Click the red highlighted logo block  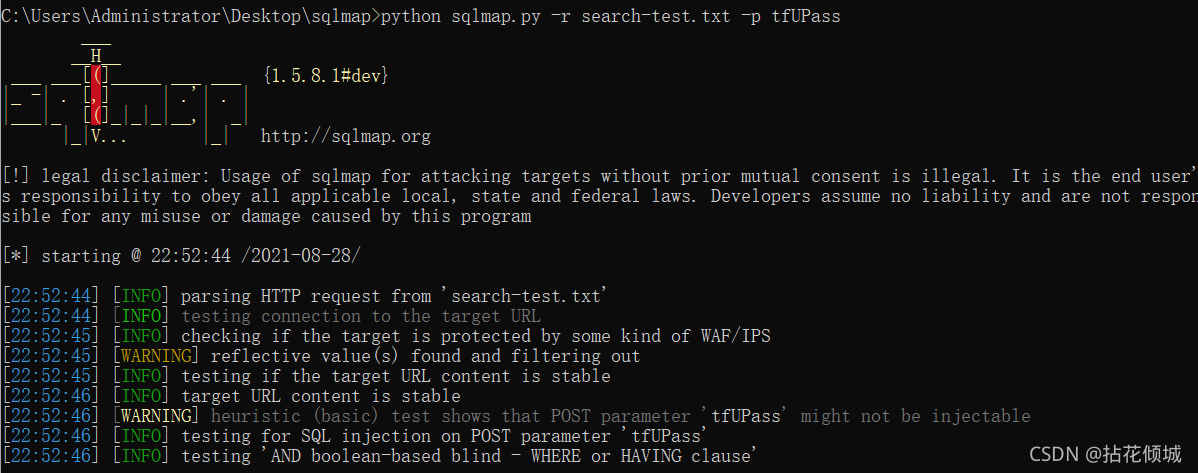[96, 96]
